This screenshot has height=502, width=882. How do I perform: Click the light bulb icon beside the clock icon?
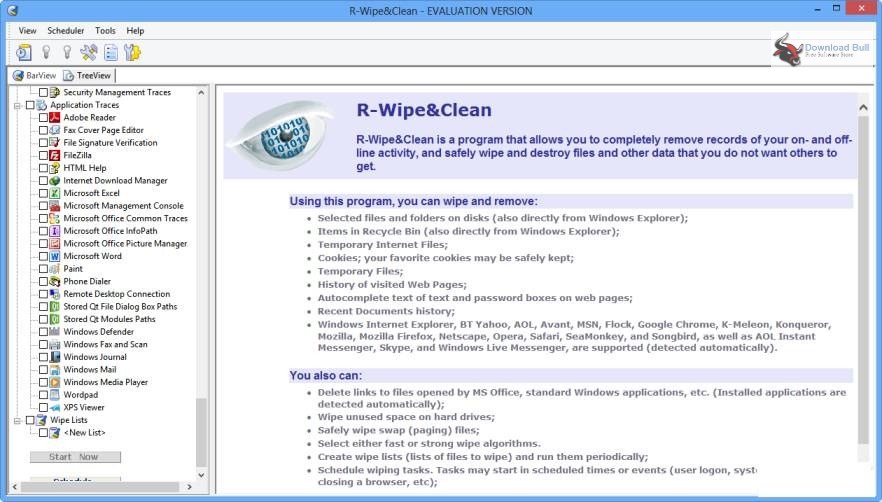tap(46, 52)
